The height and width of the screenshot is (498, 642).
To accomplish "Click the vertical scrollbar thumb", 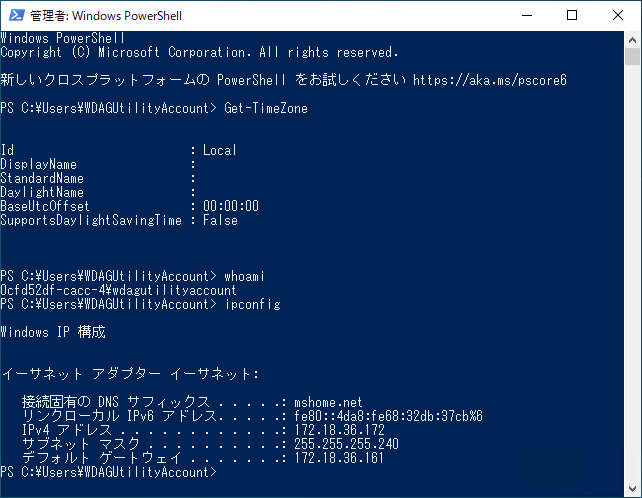I will tap(632, 57).
